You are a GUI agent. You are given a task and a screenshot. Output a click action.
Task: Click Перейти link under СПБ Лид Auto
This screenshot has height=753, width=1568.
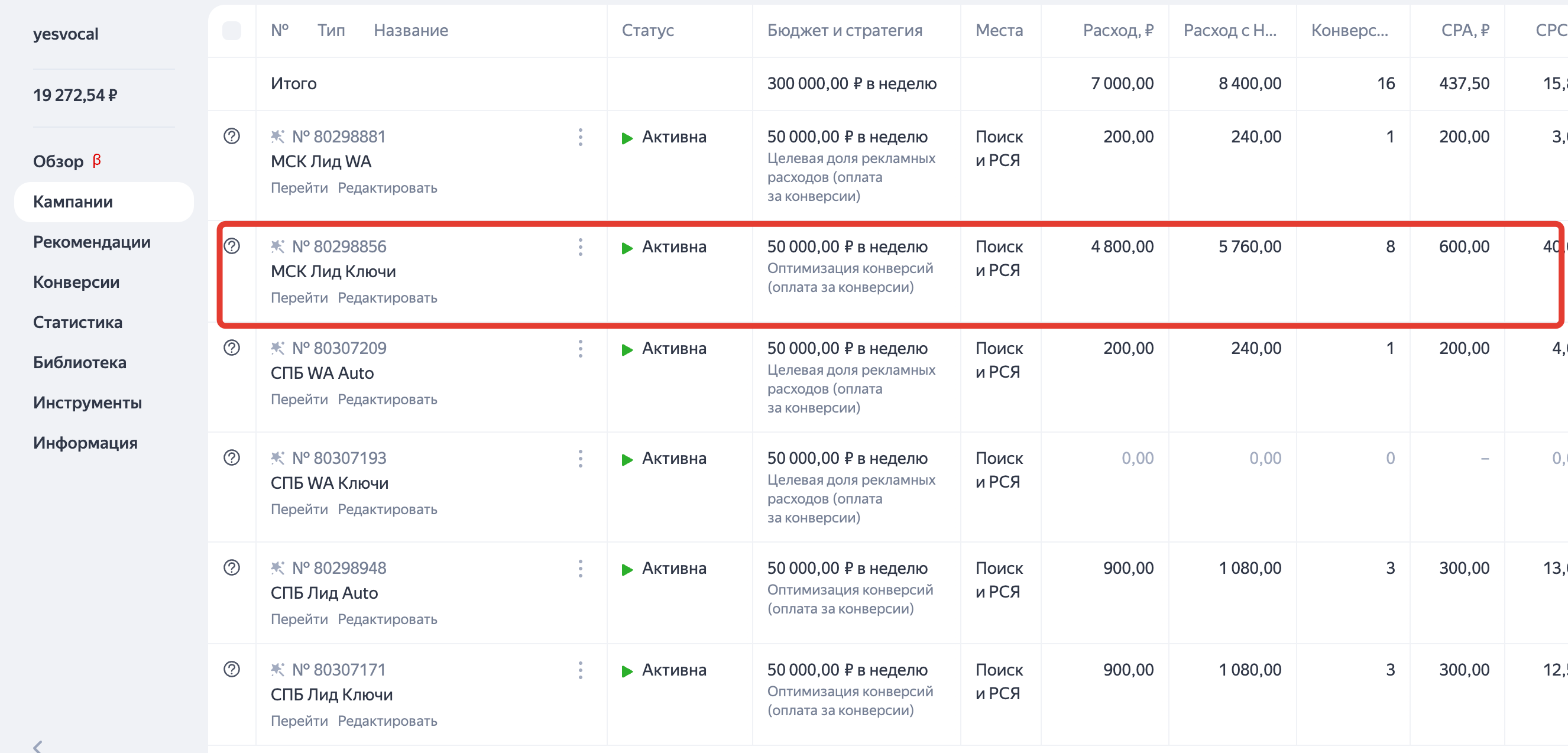coord(299,619)
